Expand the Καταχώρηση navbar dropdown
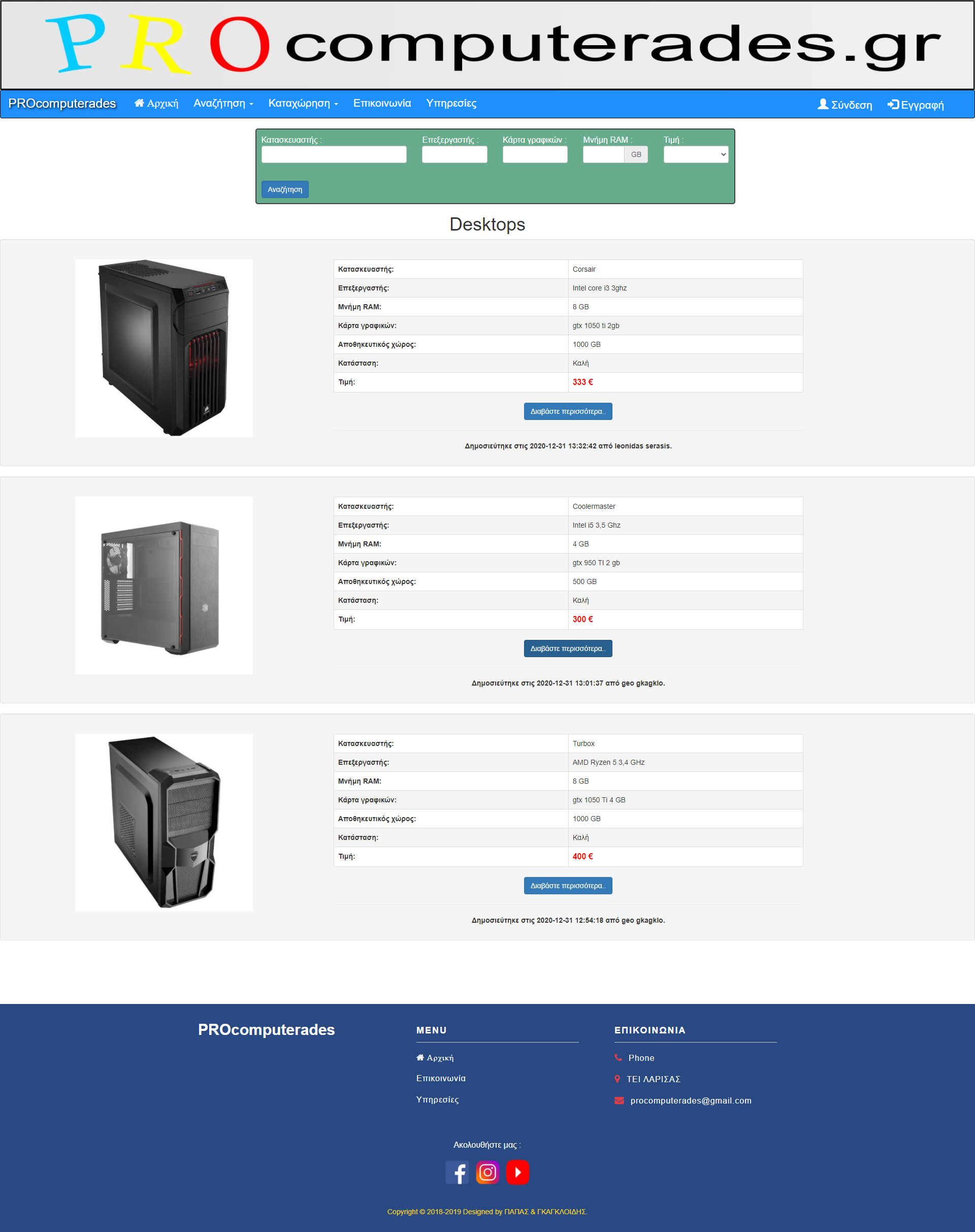This screenshot has width=975, height=1232. (x=303, y=103)
